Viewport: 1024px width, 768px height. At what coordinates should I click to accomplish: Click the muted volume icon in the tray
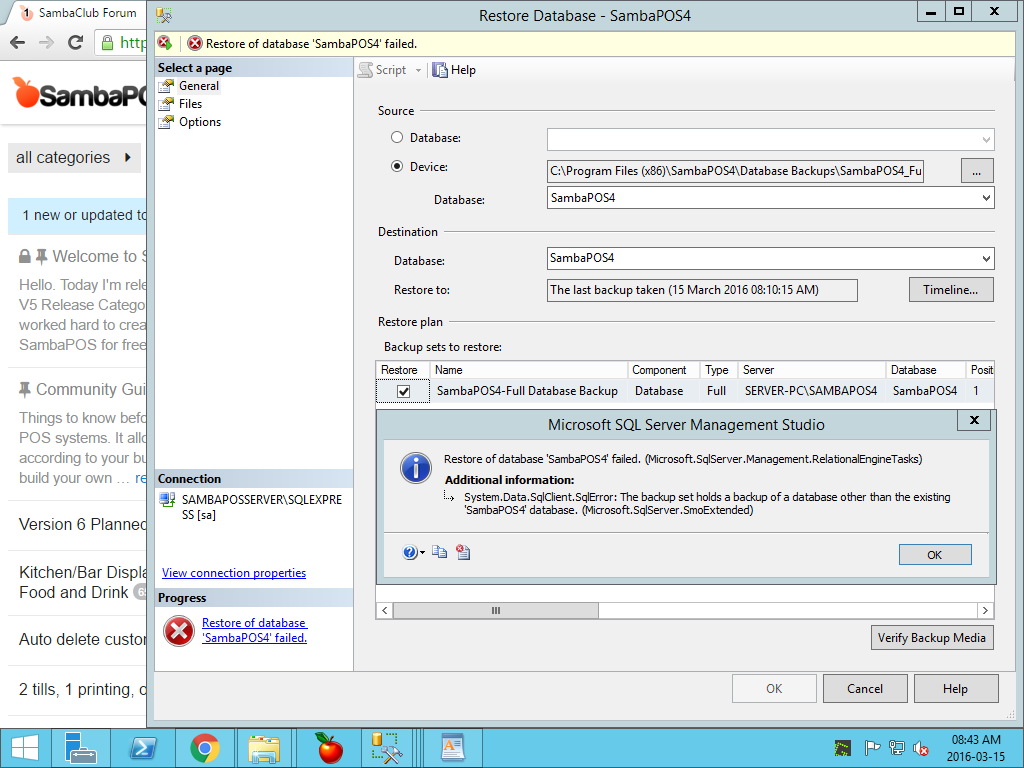click(x=921, y=748)
